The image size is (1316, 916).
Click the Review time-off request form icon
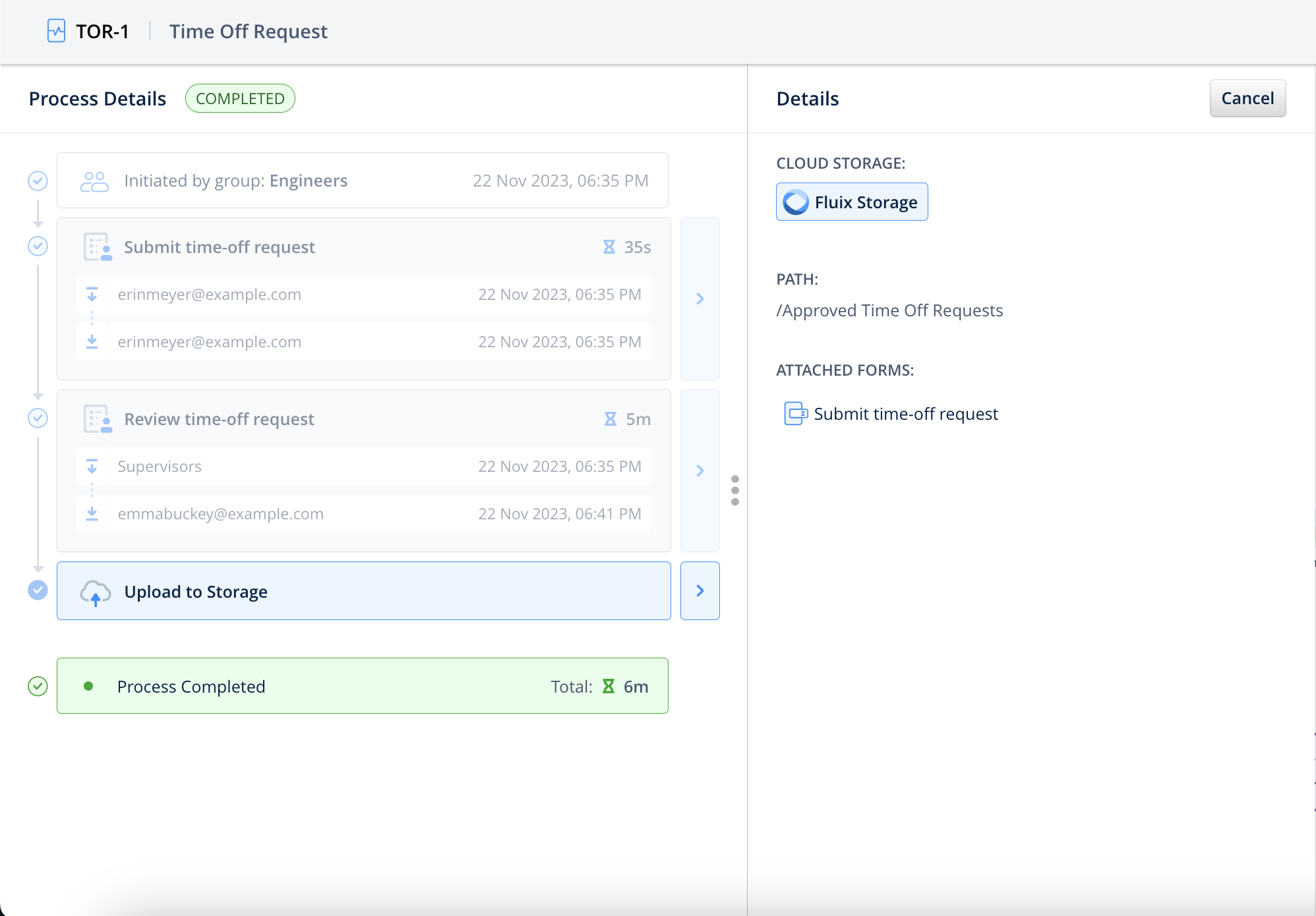click(98, 419)
